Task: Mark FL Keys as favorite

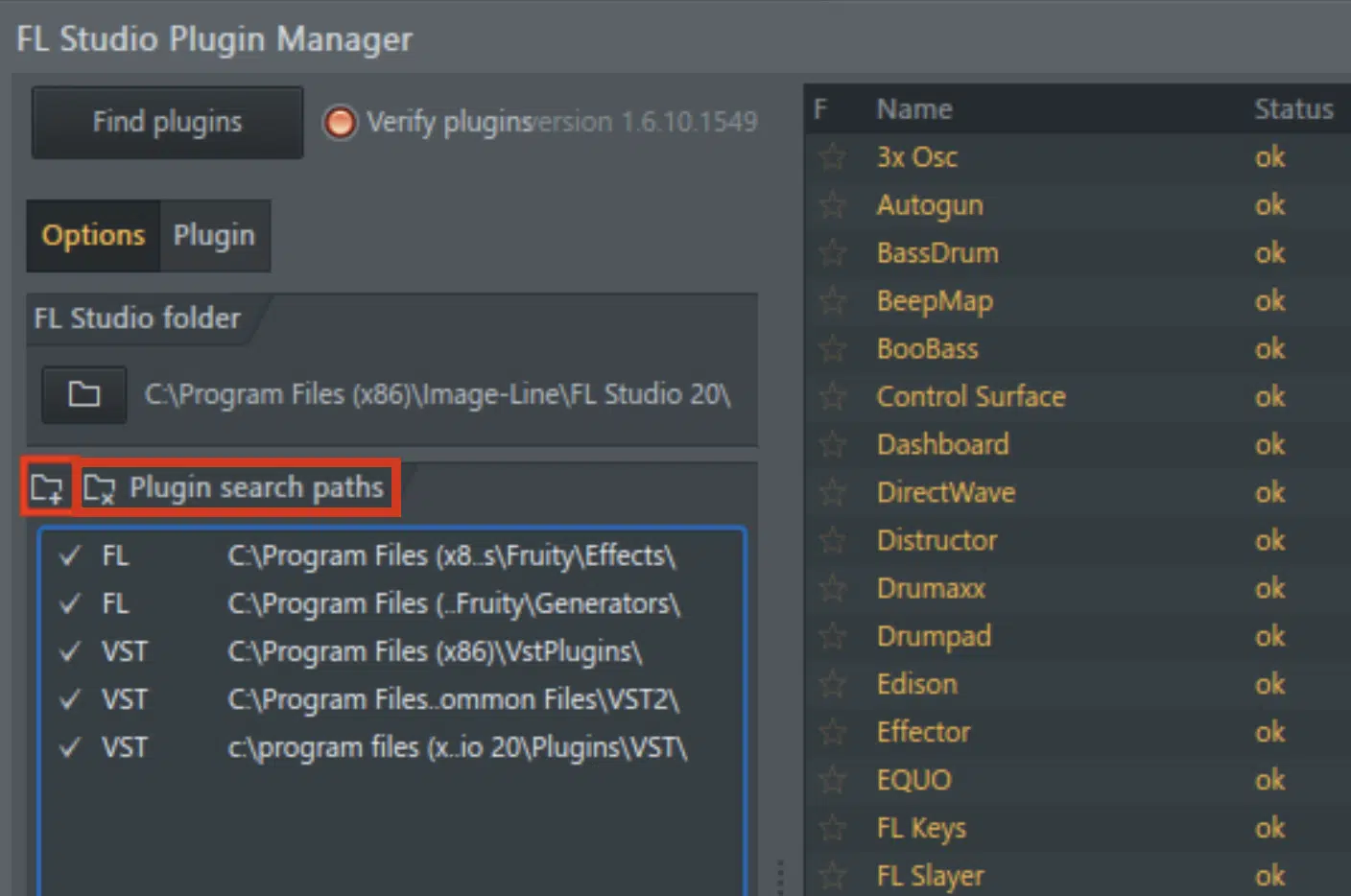Action: (x=832, y=828)
